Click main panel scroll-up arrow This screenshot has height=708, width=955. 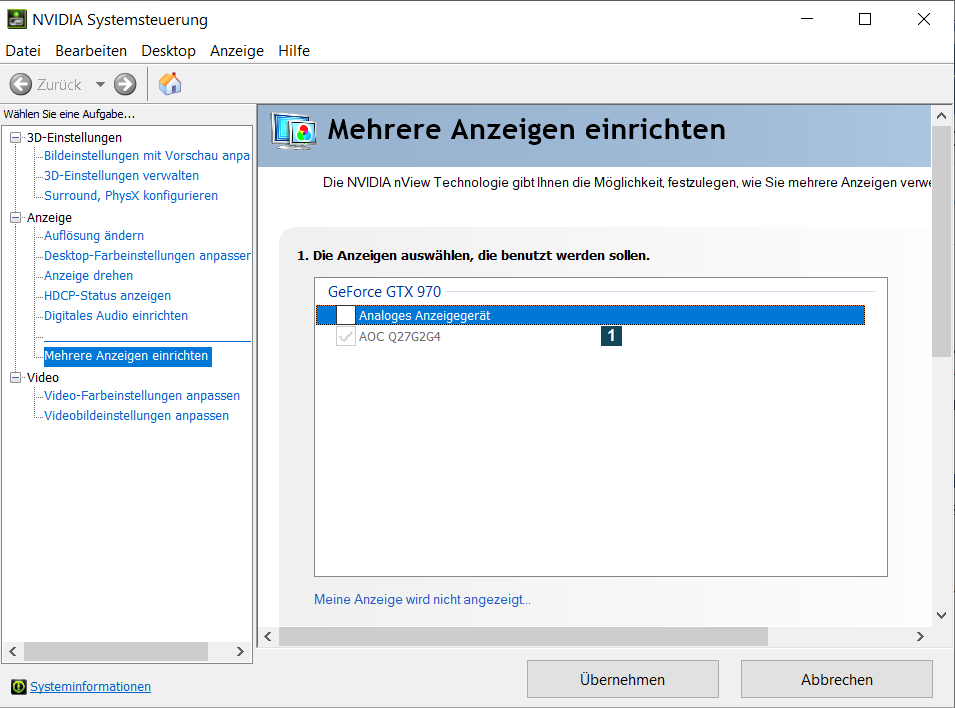[x=942, y=116]
